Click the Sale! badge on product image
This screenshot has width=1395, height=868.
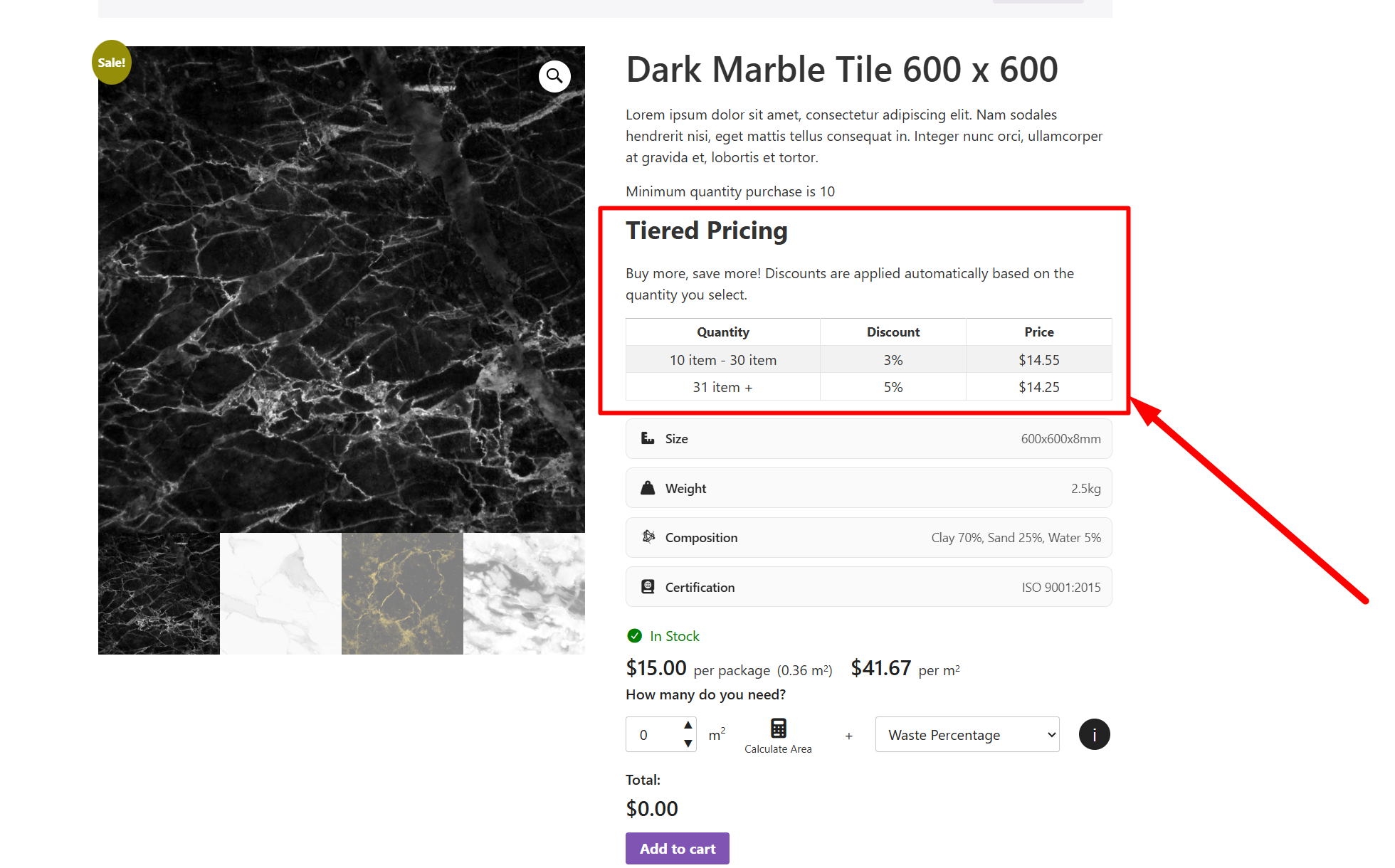[x=112, y=63]
